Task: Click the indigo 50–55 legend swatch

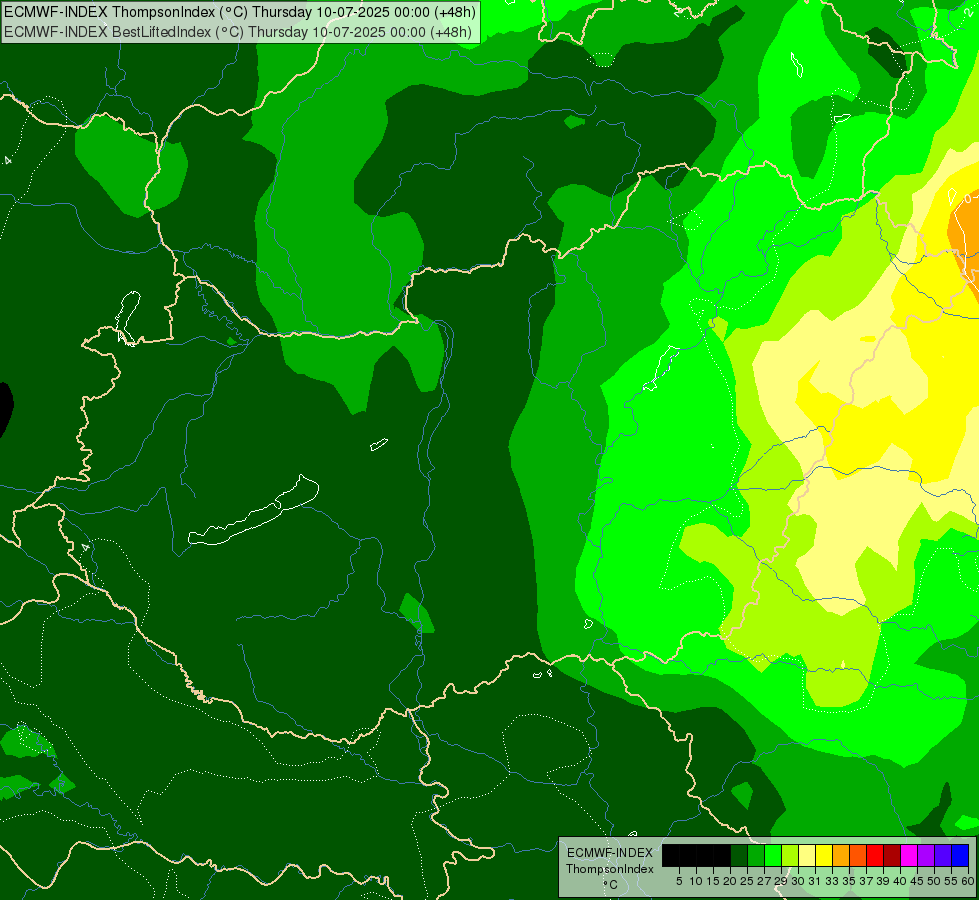Action: [943, 855]
